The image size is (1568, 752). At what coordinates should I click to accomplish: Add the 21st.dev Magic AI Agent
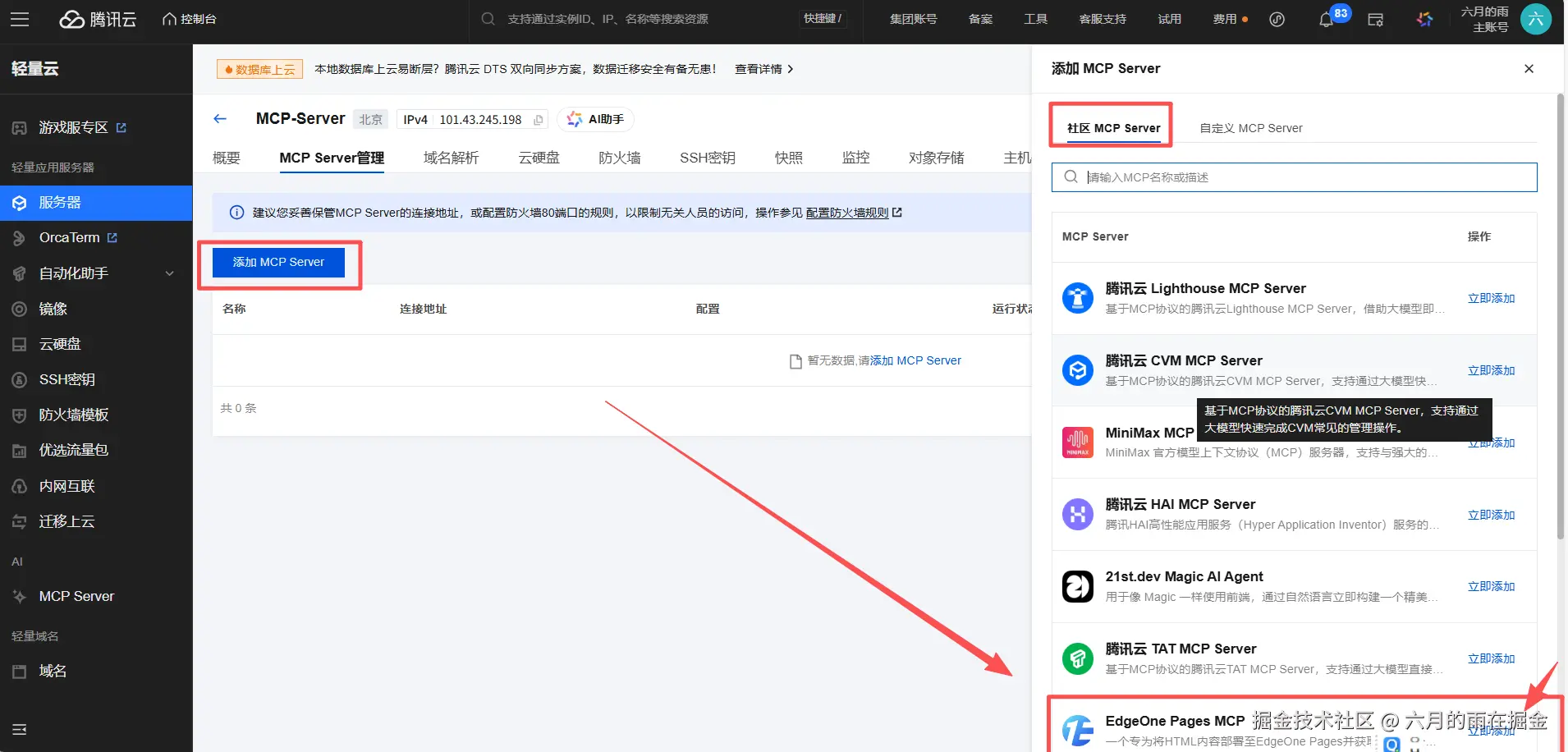point(1491,587)
